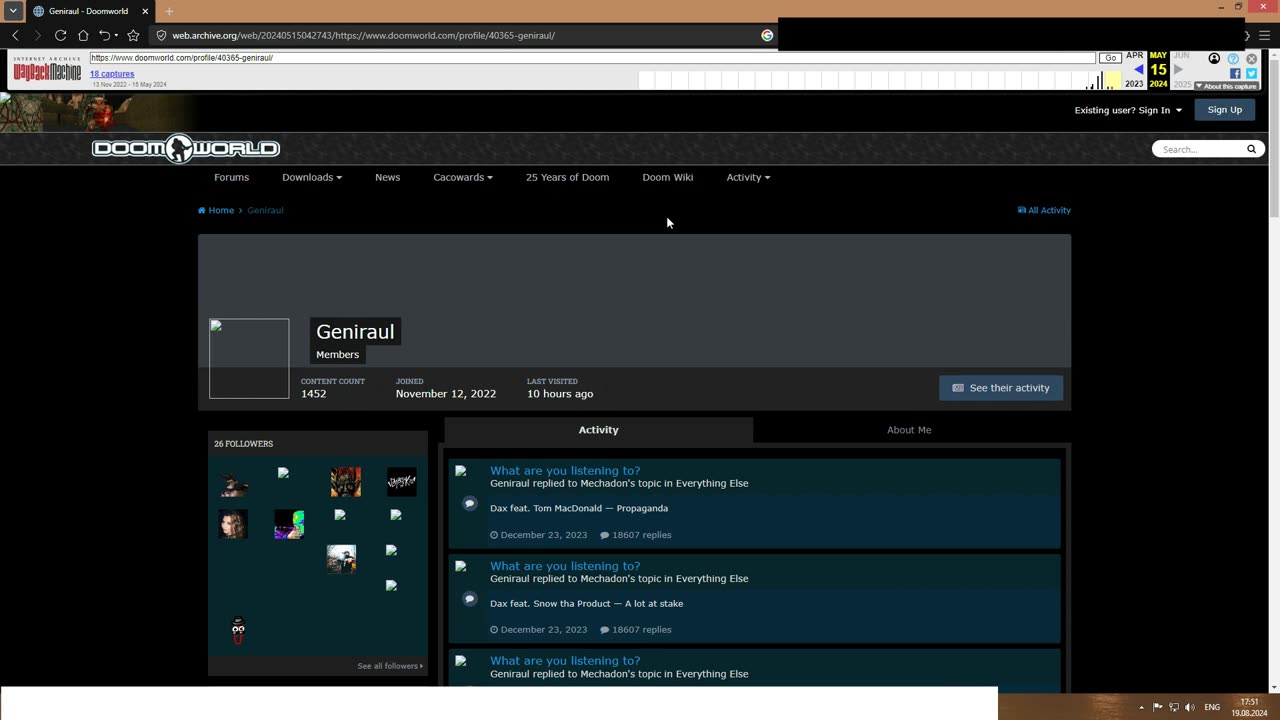Show hidden system tray icons
Screen dimensions: 1280x720
pos(1141,707)
